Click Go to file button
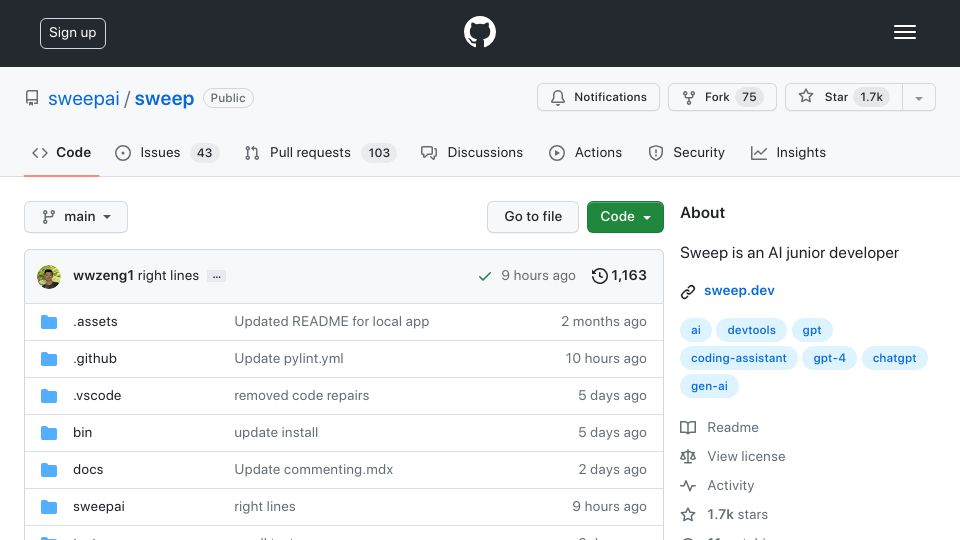The width and height of the screenshot is (960, 540). 533,217
